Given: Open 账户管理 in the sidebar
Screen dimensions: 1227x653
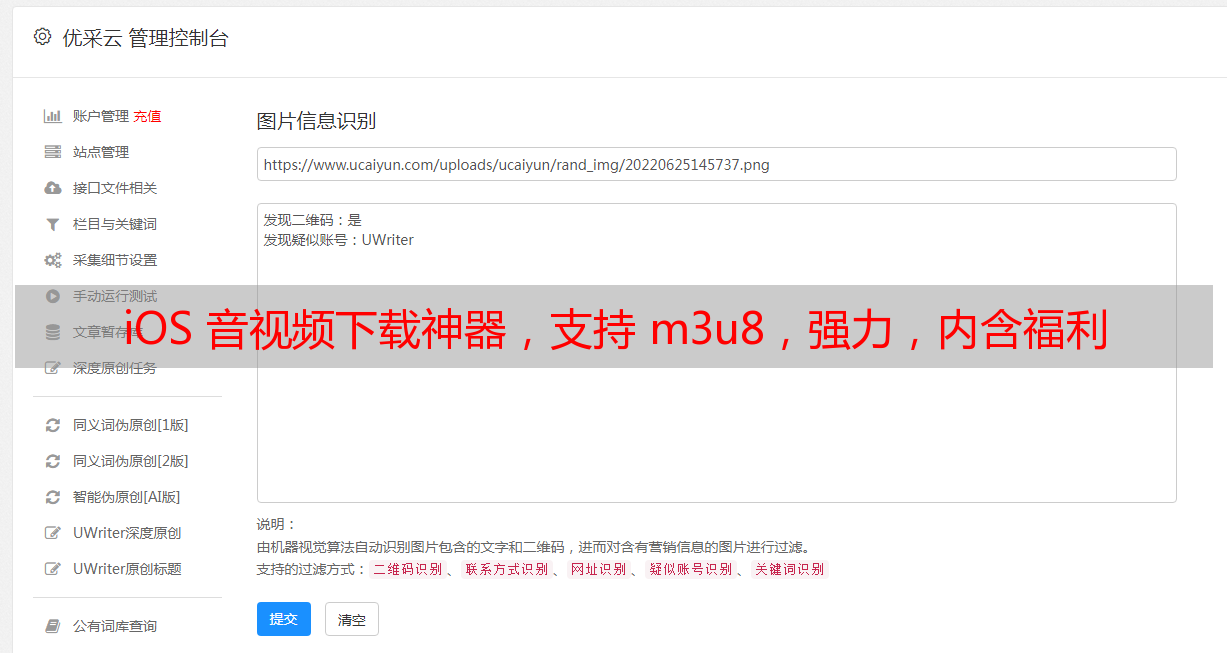Looking at the screenshot, I should [101, 116].
